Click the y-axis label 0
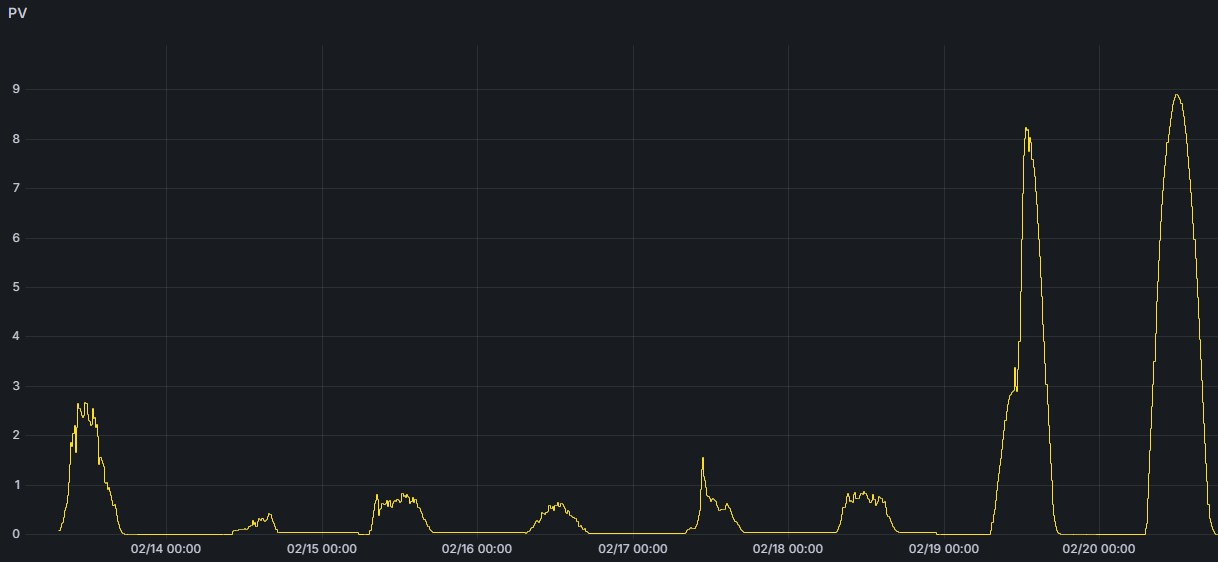This screenshot has width=1218, height=562. pyautogui.click(x=17, y=534)
